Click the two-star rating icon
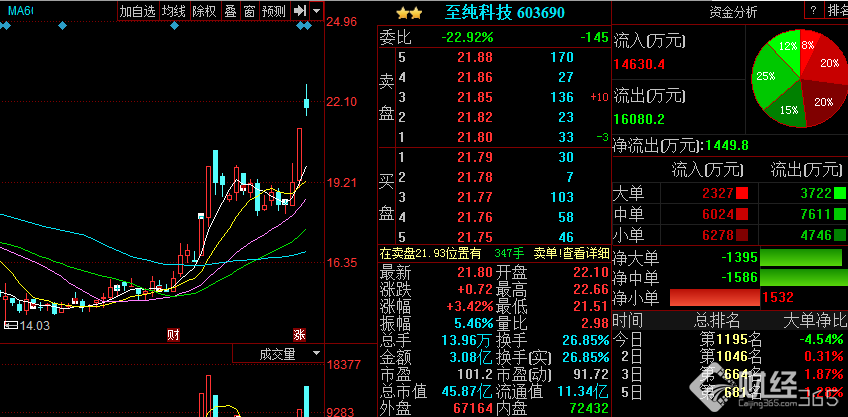This screenshot has height=417, width=848. [x=409, y=13]
